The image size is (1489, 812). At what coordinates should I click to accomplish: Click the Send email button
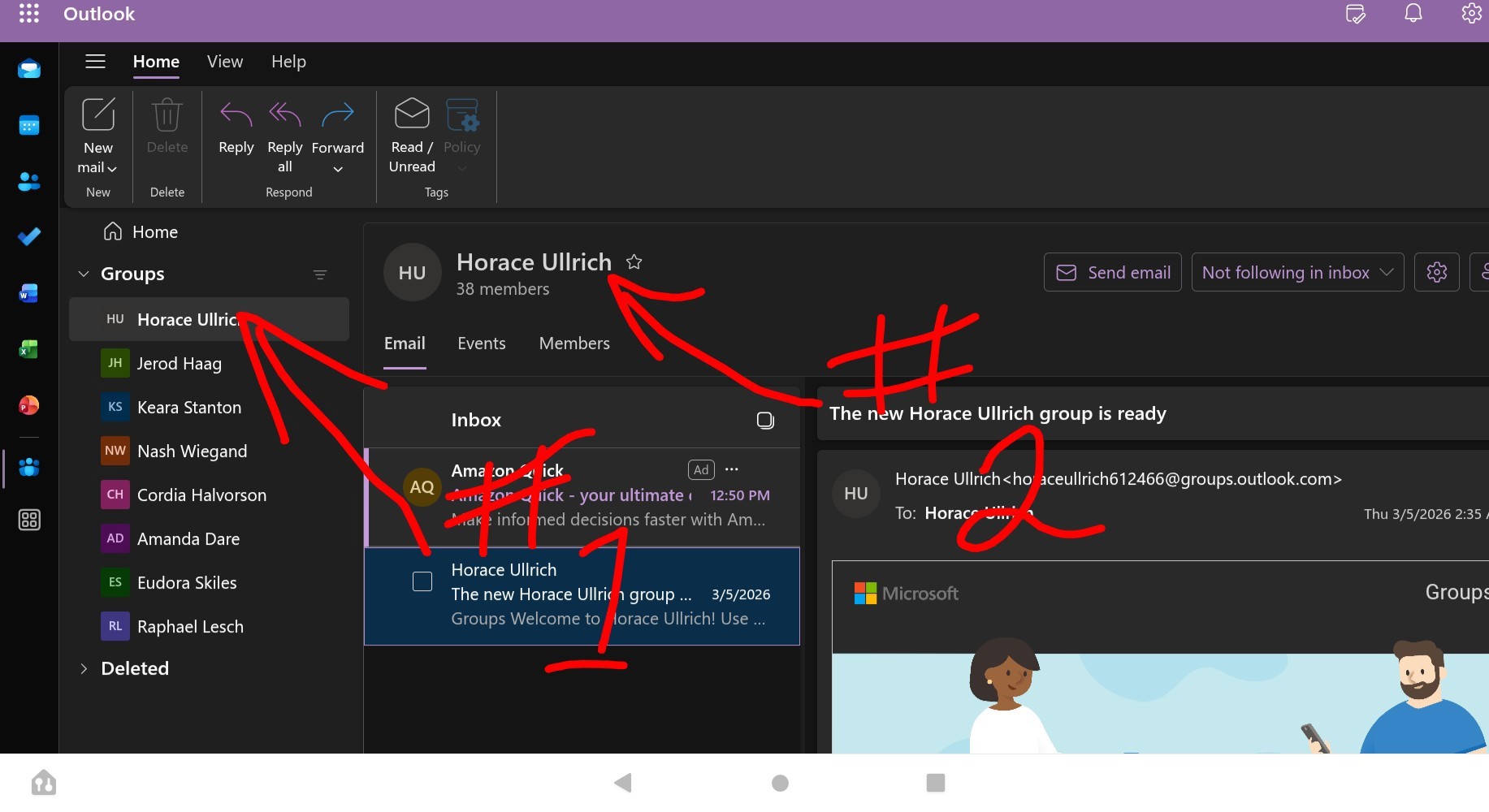pyautogui.click(x=1113, y=272)
